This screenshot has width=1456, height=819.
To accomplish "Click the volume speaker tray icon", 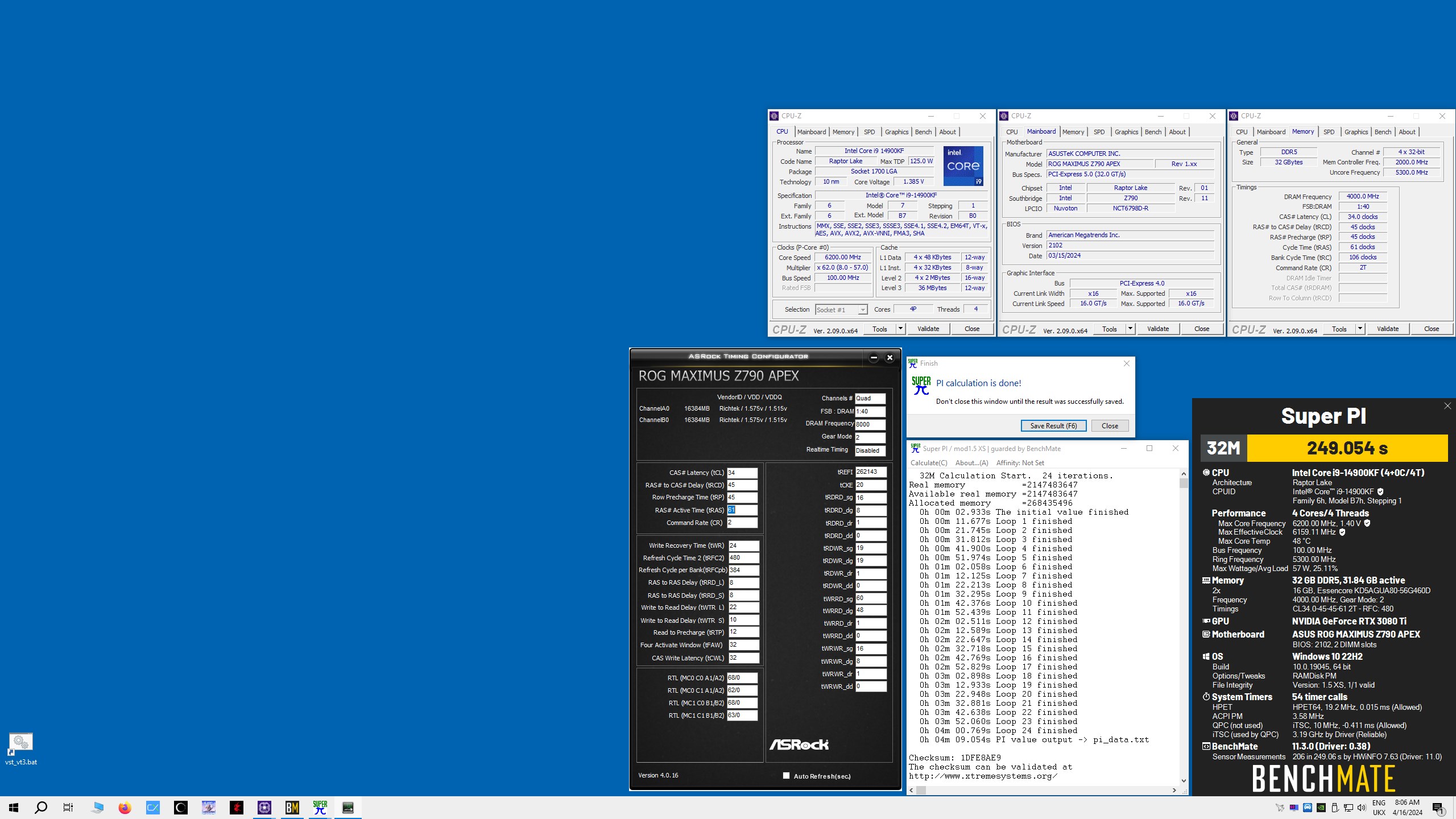I will coord(1362,808).
